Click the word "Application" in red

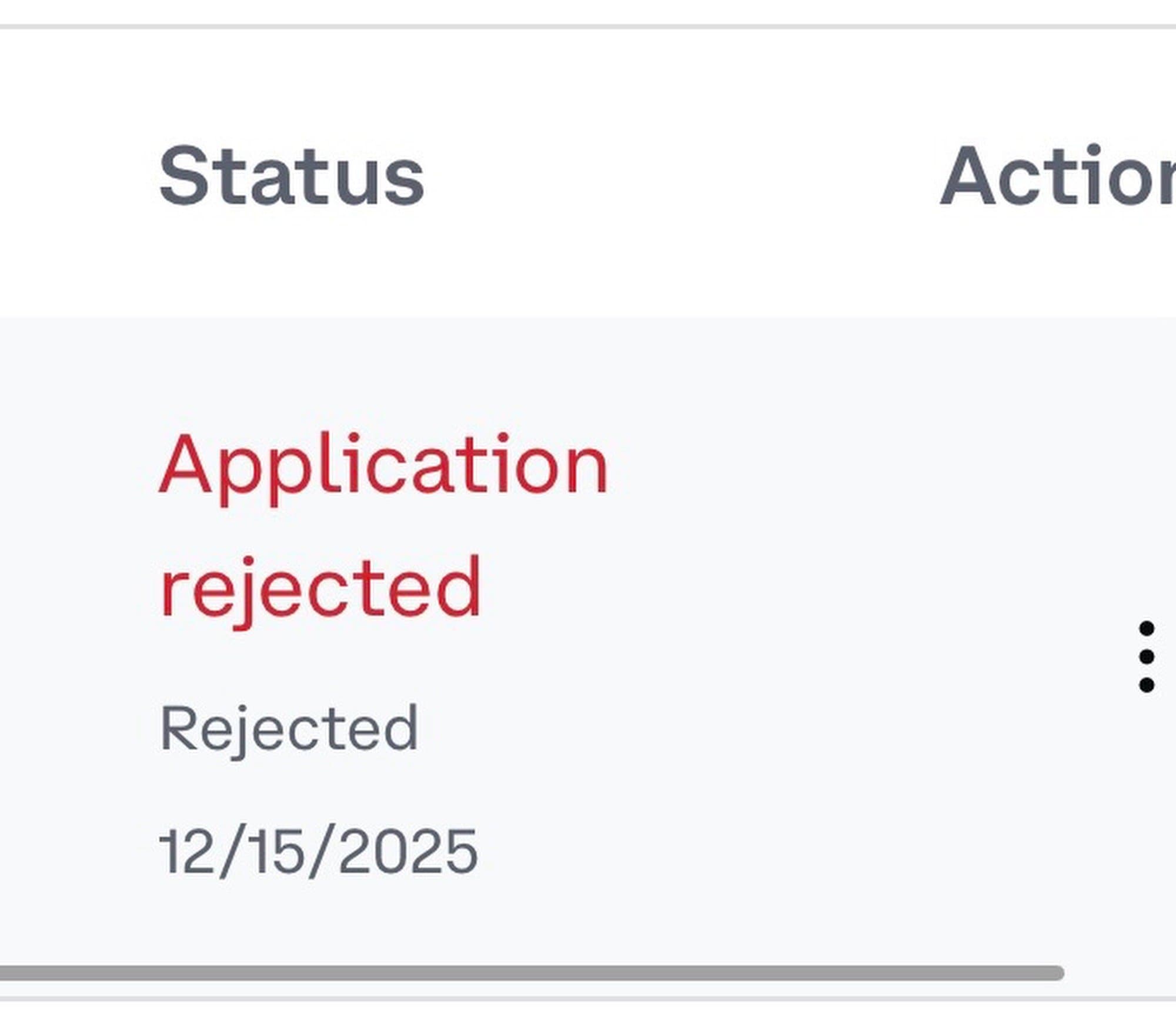(x=383, y=466)
